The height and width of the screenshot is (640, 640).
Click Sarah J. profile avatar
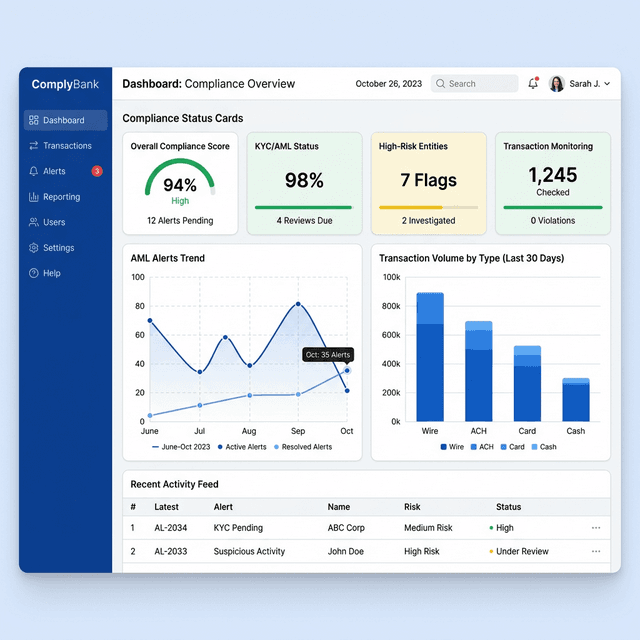[556, 84]
